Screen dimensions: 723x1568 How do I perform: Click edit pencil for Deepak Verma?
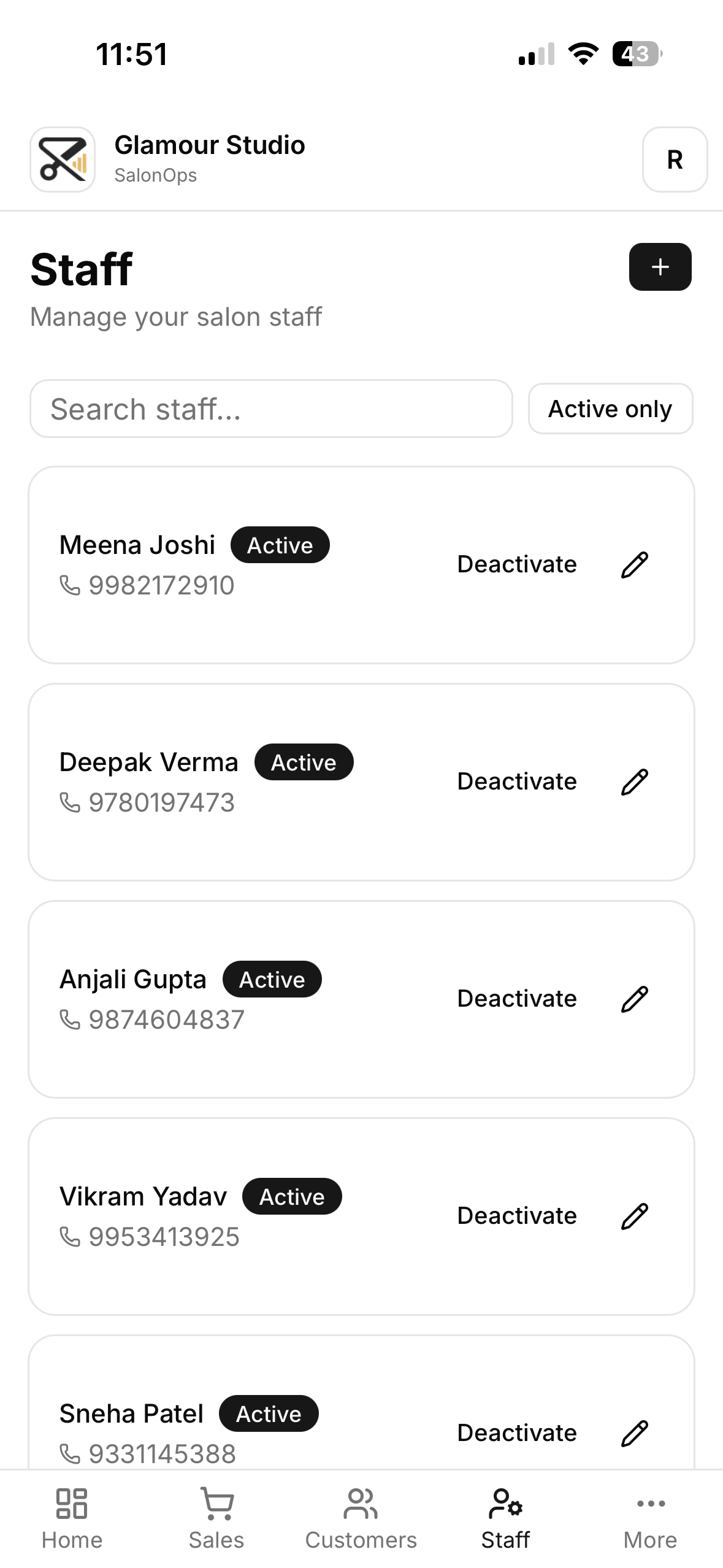(x=634, y=782)
